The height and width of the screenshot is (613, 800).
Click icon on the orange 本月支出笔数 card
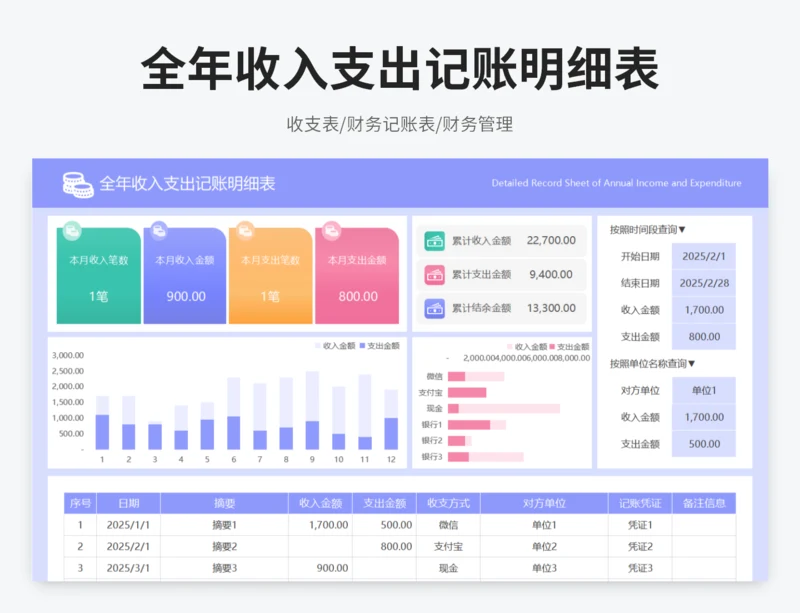245,231
